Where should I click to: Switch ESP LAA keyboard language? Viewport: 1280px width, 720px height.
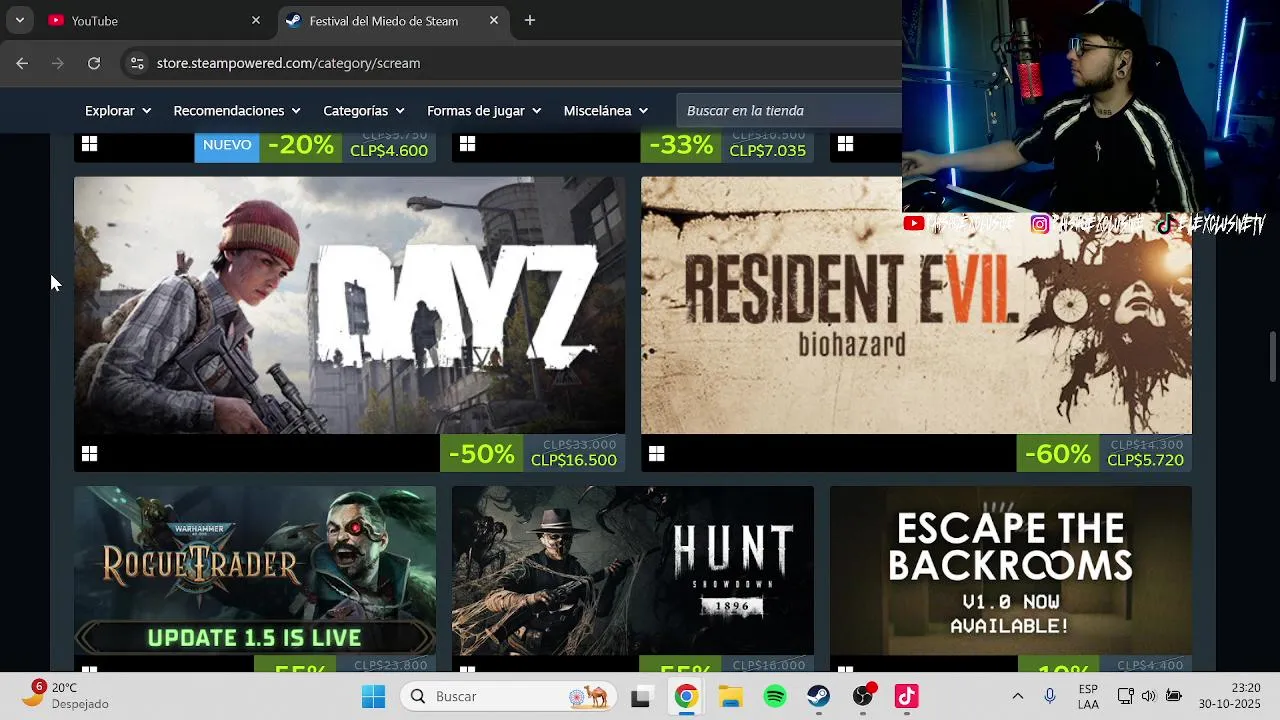pos(1088,696)
